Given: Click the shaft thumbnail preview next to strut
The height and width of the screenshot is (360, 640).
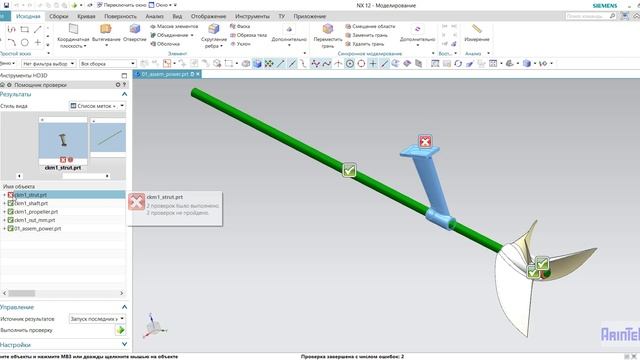Looking at the screenshot, I should point(108,137).
